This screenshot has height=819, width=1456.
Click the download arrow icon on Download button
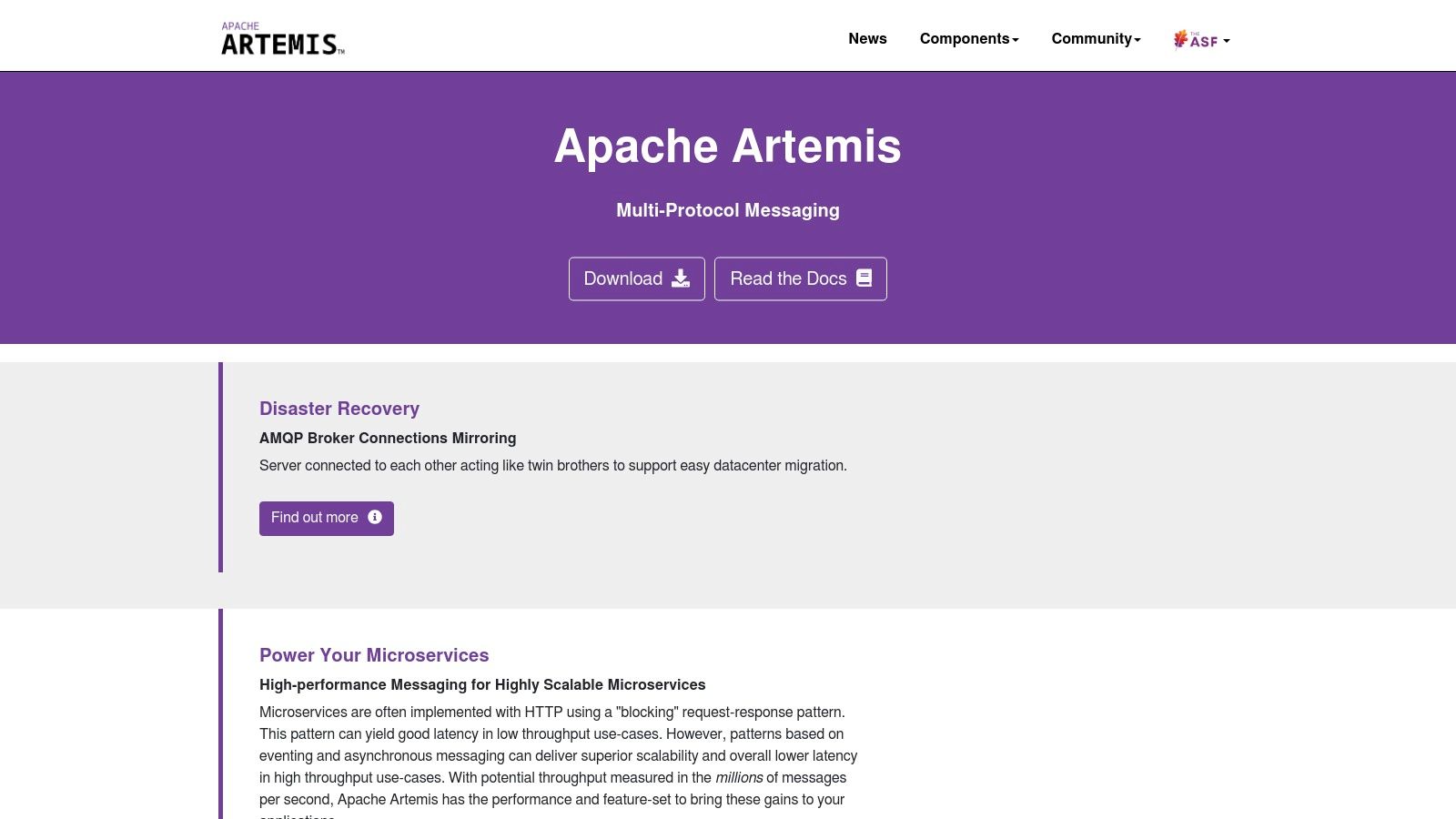(x=681, y=279)
